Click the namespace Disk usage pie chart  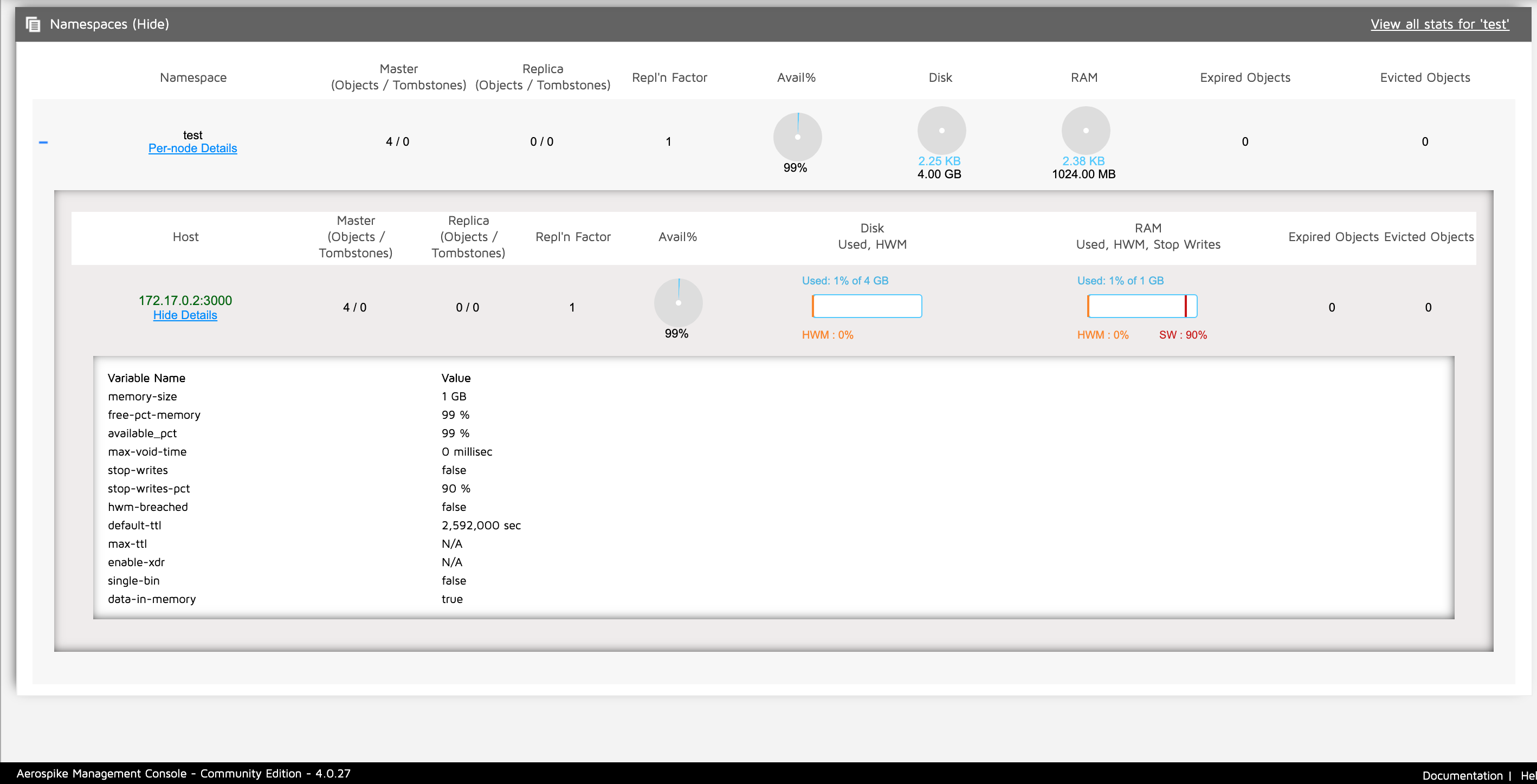pos(941,131)
